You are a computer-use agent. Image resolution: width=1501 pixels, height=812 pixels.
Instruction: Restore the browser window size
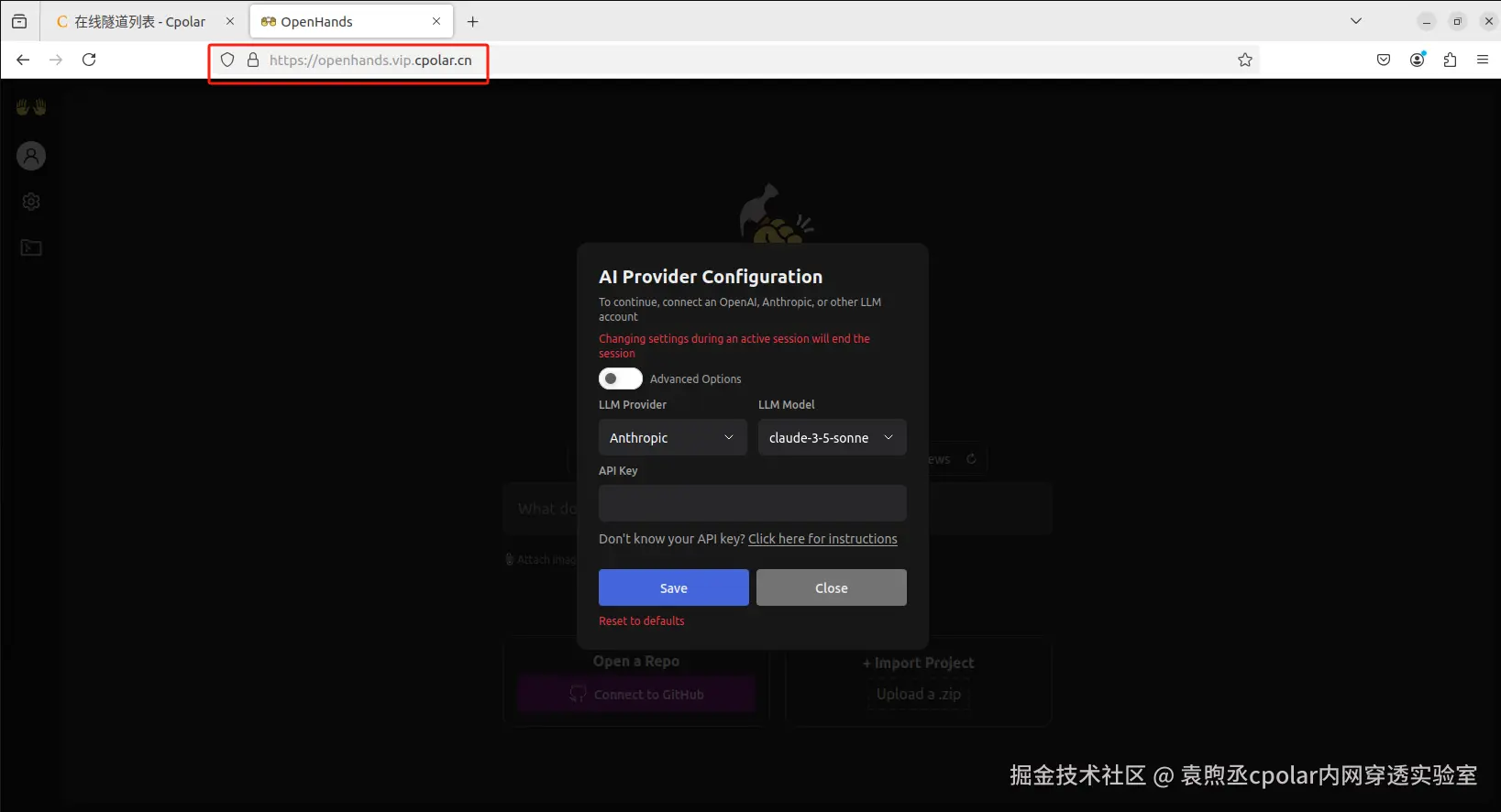click(1457, 21)
